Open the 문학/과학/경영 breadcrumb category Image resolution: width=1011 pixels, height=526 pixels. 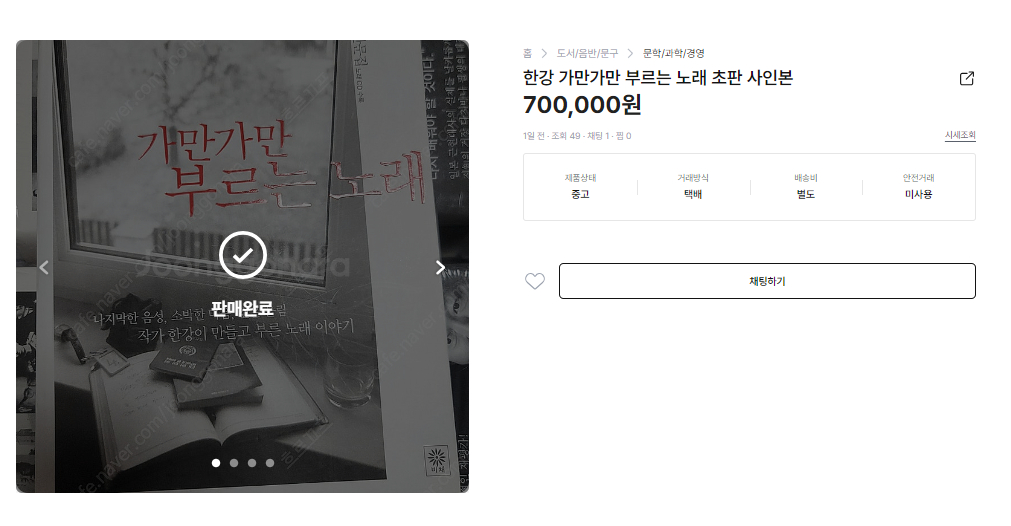674,53
